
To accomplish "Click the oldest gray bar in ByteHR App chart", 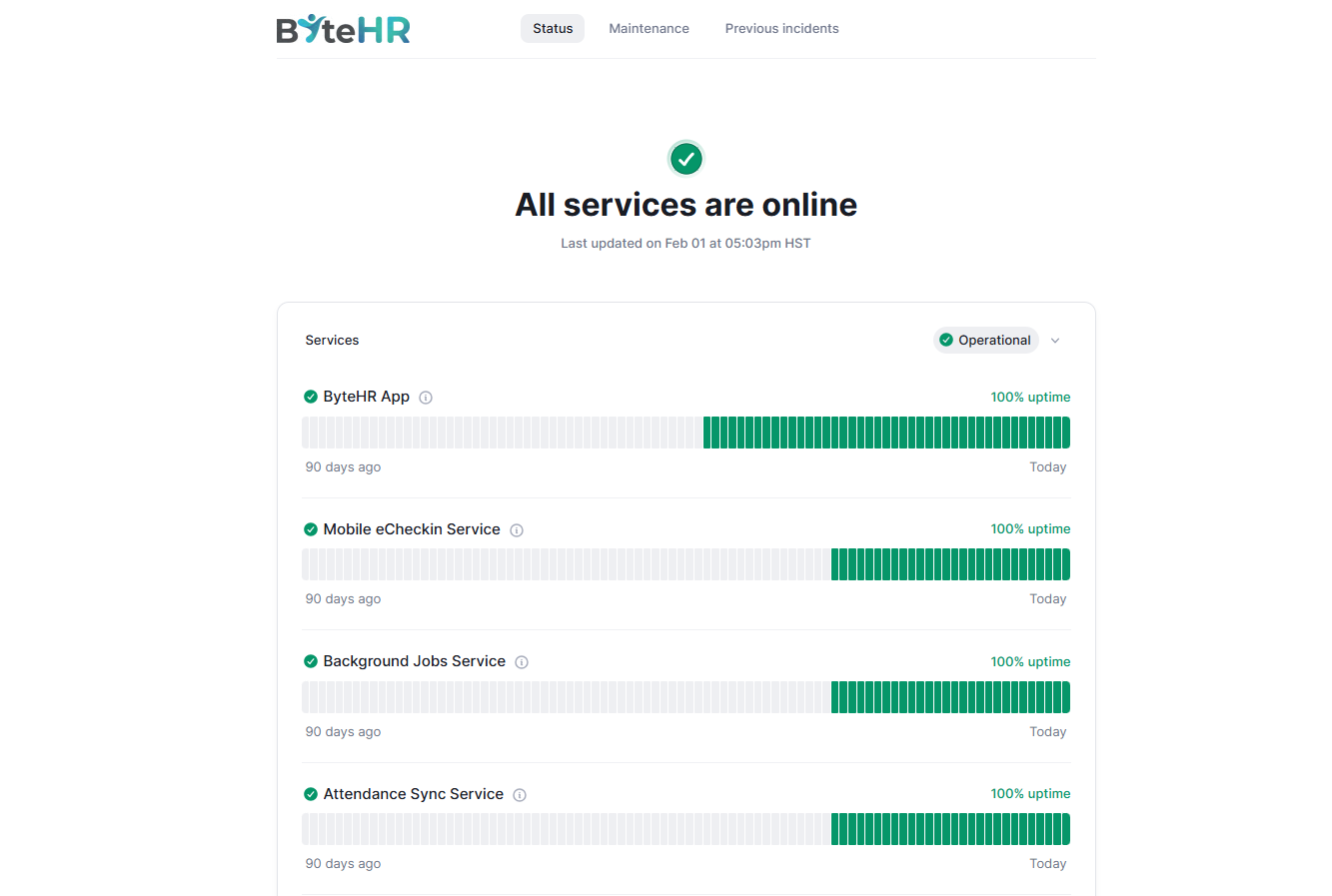I will 306,433.
